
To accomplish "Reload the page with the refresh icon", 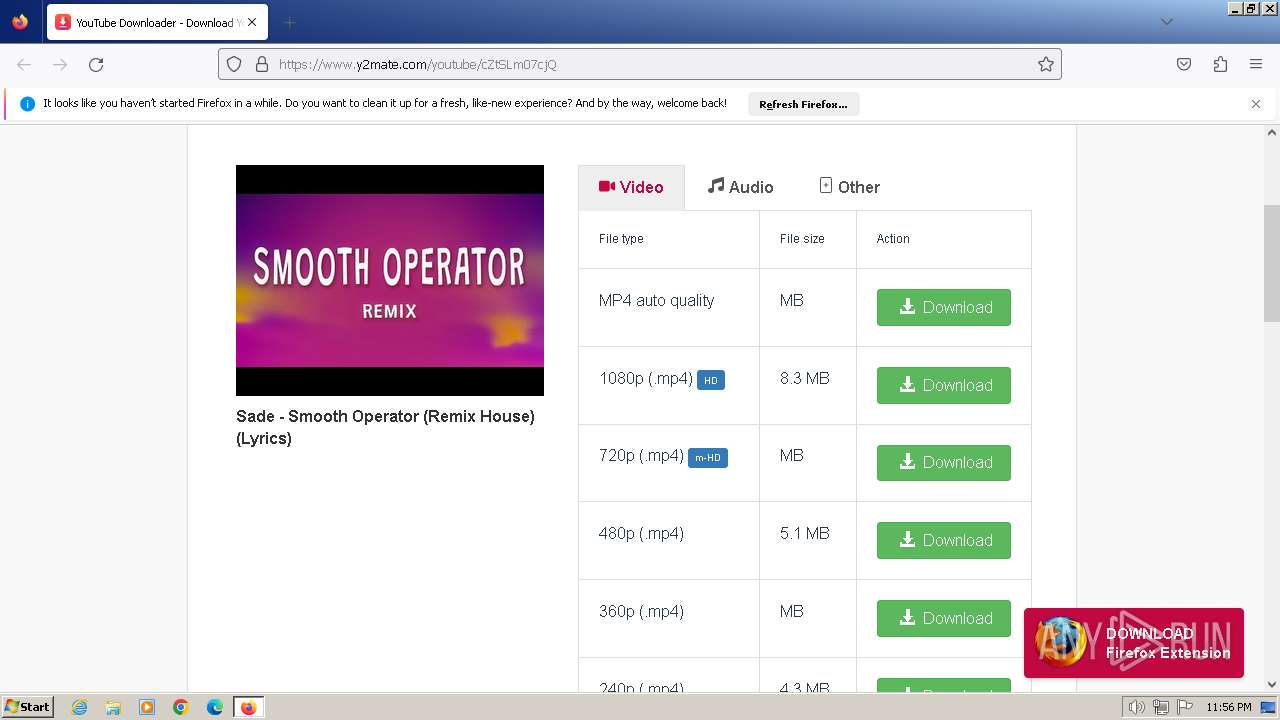I will pos(96,64).
